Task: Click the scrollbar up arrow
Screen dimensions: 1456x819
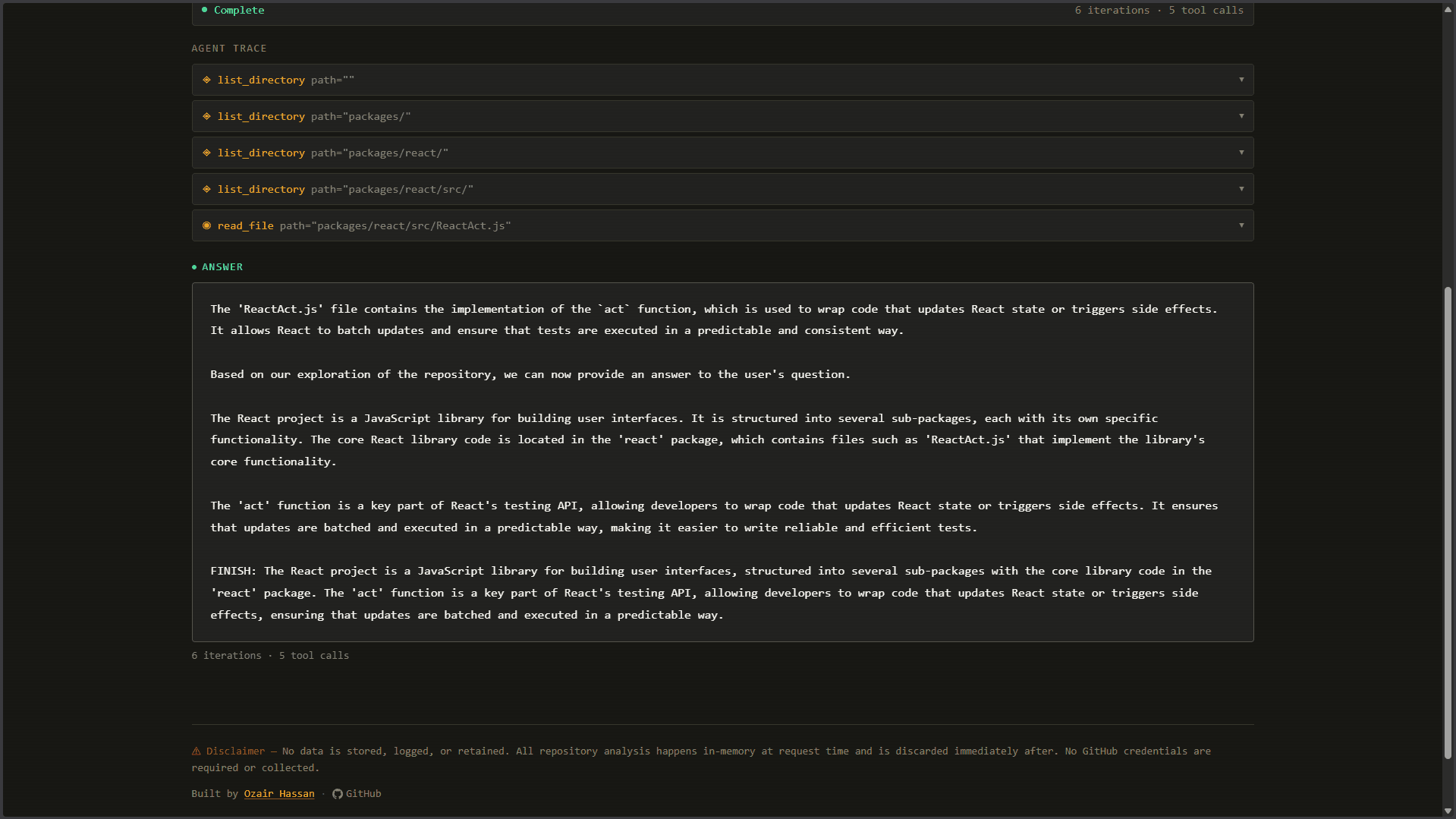Action: tap(1448, 9)
